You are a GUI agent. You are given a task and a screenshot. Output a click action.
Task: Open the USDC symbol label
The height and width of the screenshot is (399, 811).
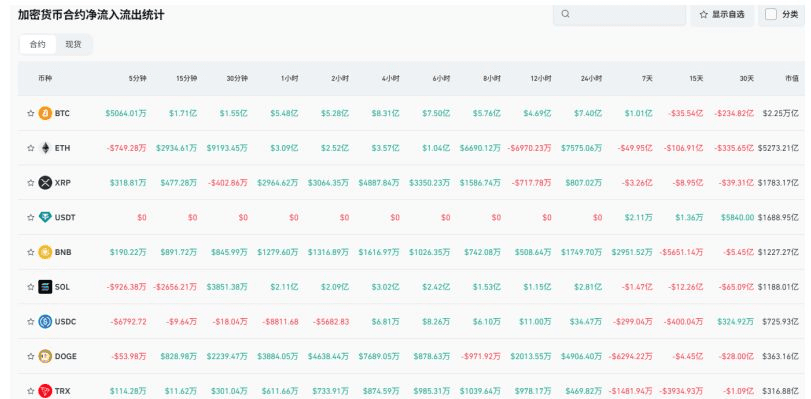click(x=65, y=321)
